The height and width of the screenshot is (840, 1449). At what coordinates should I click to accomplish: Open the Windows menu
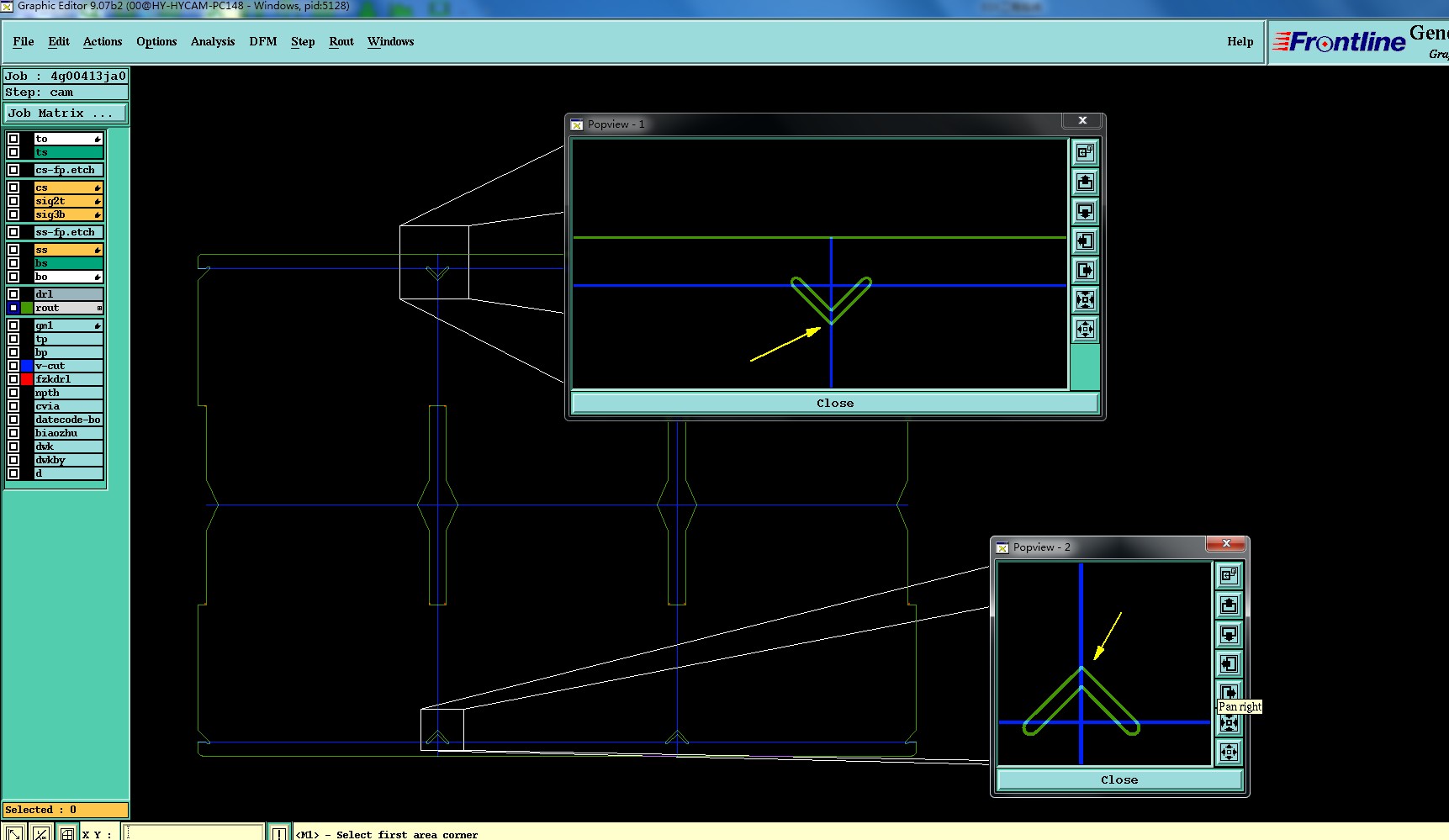click(x=391, y=41)
